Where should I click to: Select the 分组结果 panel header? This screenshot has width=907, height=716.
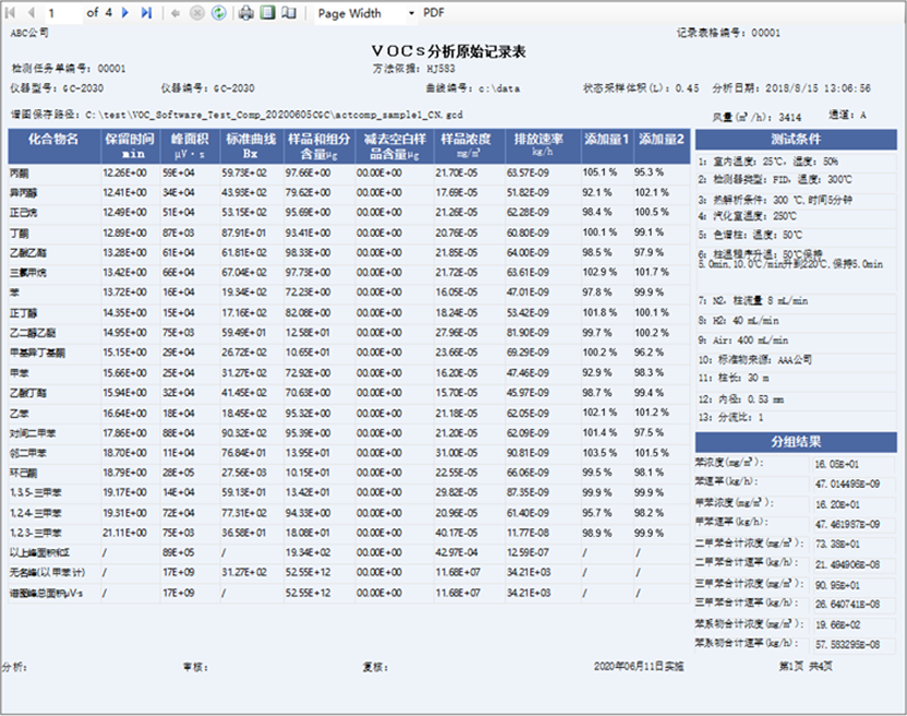tap(797, 443)
